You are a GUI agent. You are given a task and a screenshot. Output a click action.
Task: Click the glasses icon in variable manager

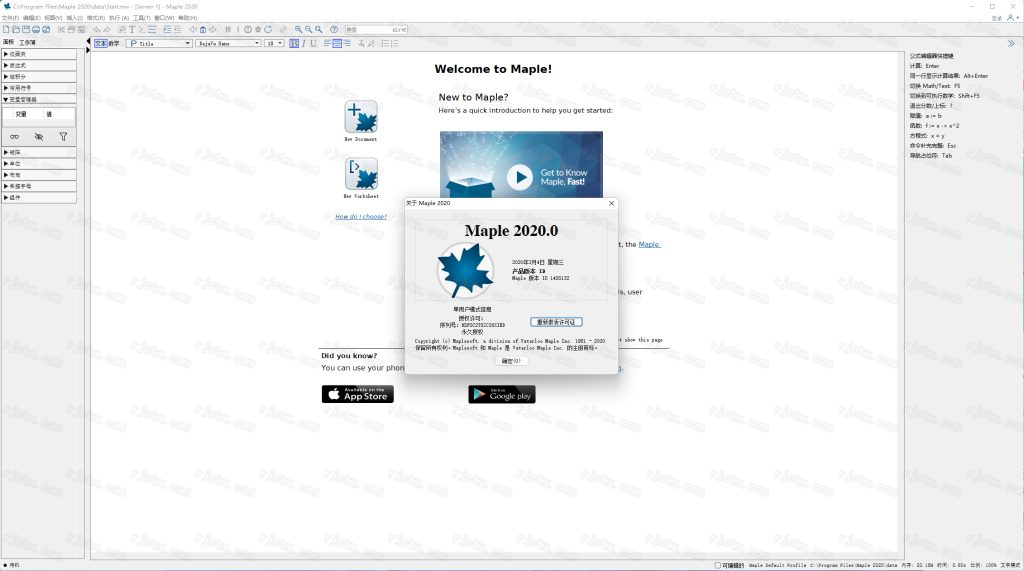pos(14,136)
